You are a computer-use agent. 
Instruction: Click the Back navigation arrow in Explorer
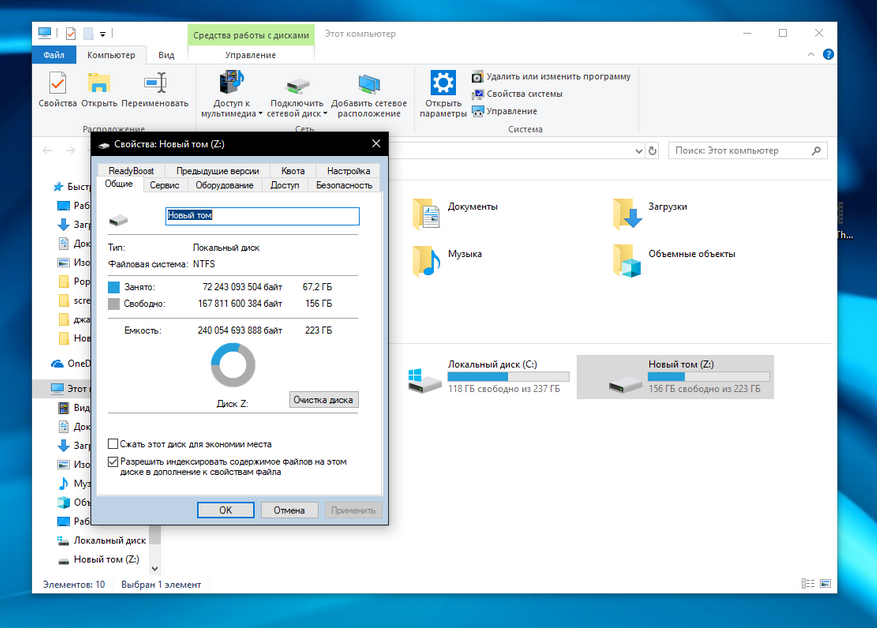click(48, 150)
